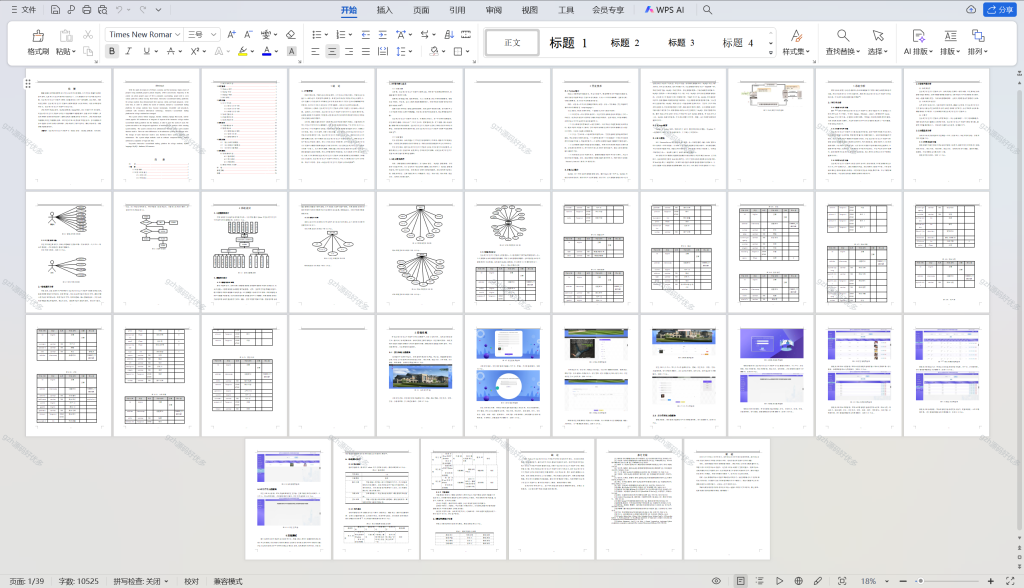The image size is (1024, 588).
Task: Toggle center paragraph alignment
Action: coord(332,51)
